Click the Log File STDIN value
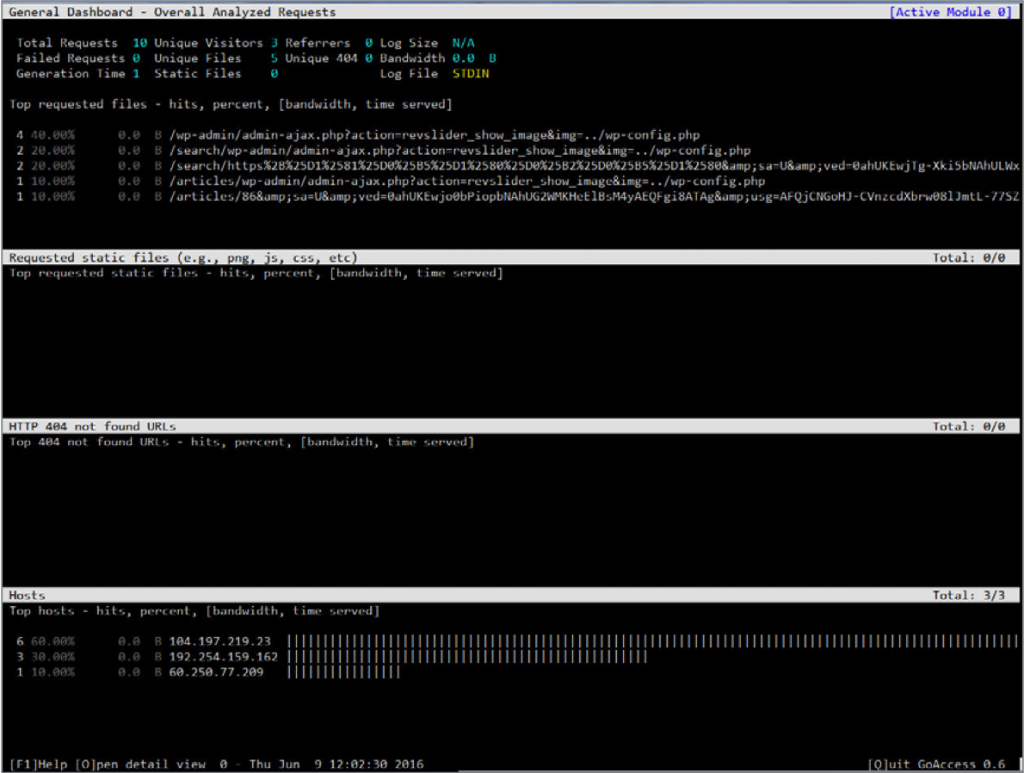 click(470, 74)
